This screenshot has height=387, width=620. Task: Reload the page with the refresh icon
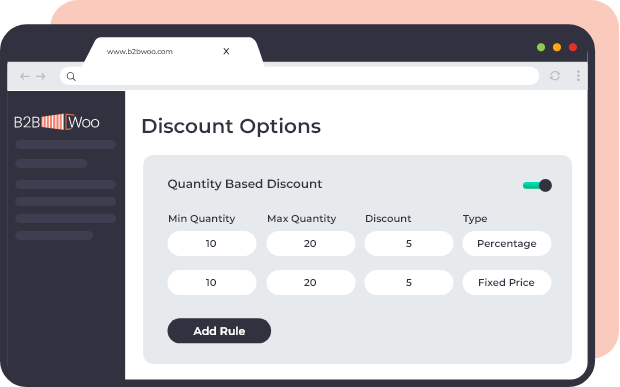pos(555,76)
